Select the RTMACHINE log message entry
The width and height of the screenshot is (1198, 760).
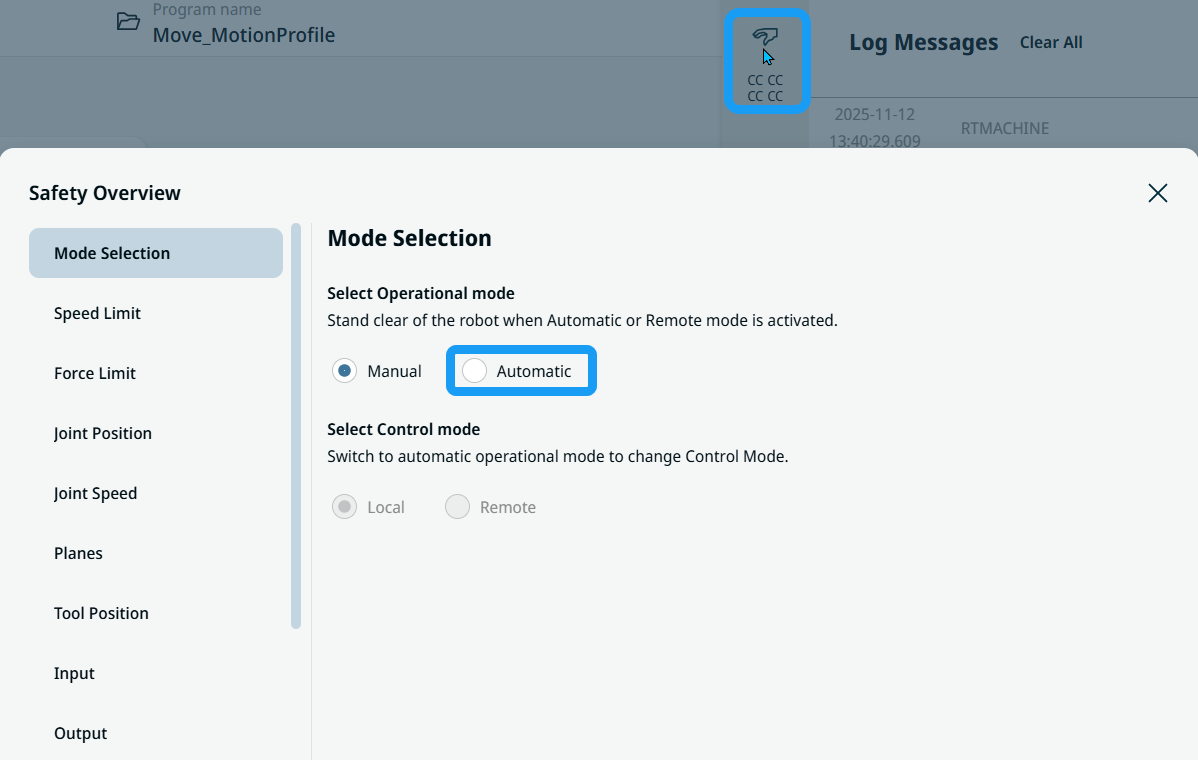coord(1004,128)
